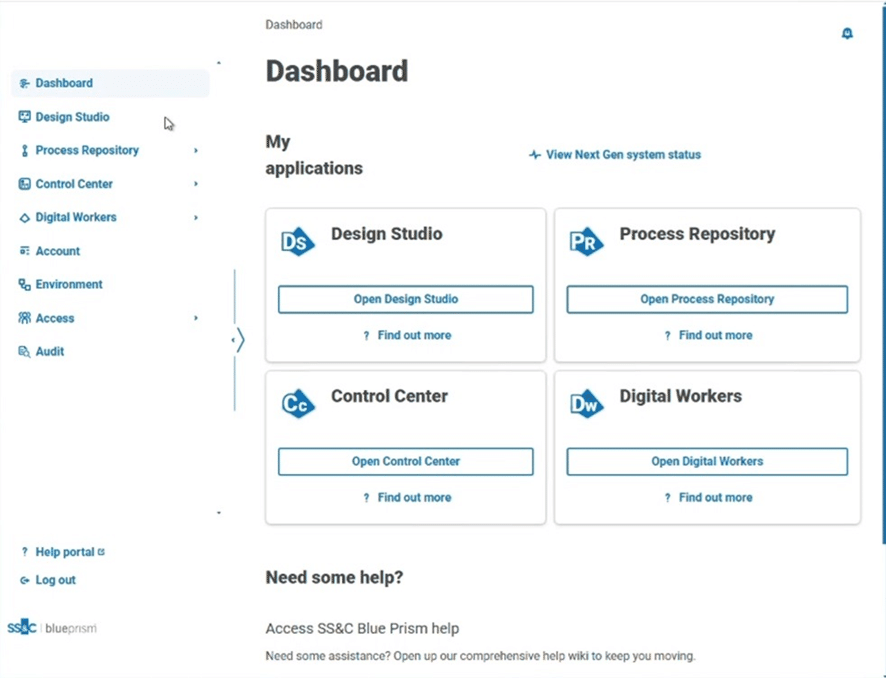Click the Dashboard sidebar icon
The width and height of the screenshot is (886, 678).
pos(24,84)
